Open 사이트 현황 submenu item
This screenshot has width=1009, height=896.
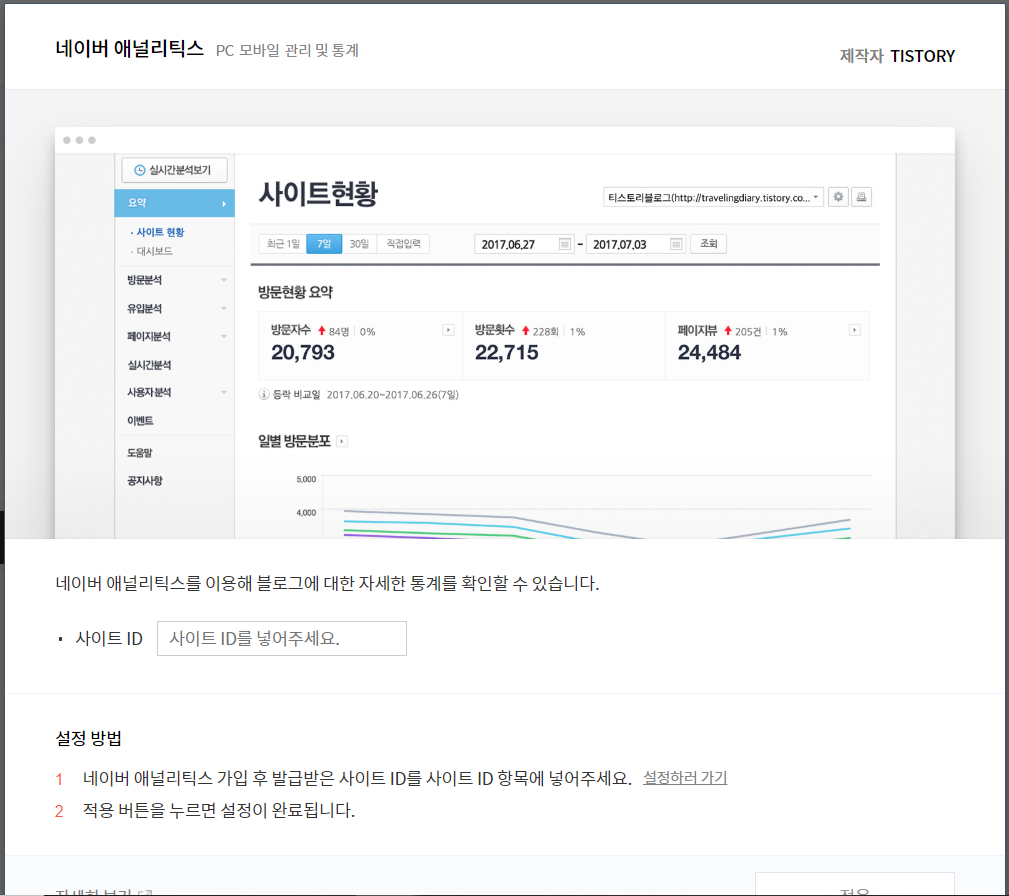160,232
